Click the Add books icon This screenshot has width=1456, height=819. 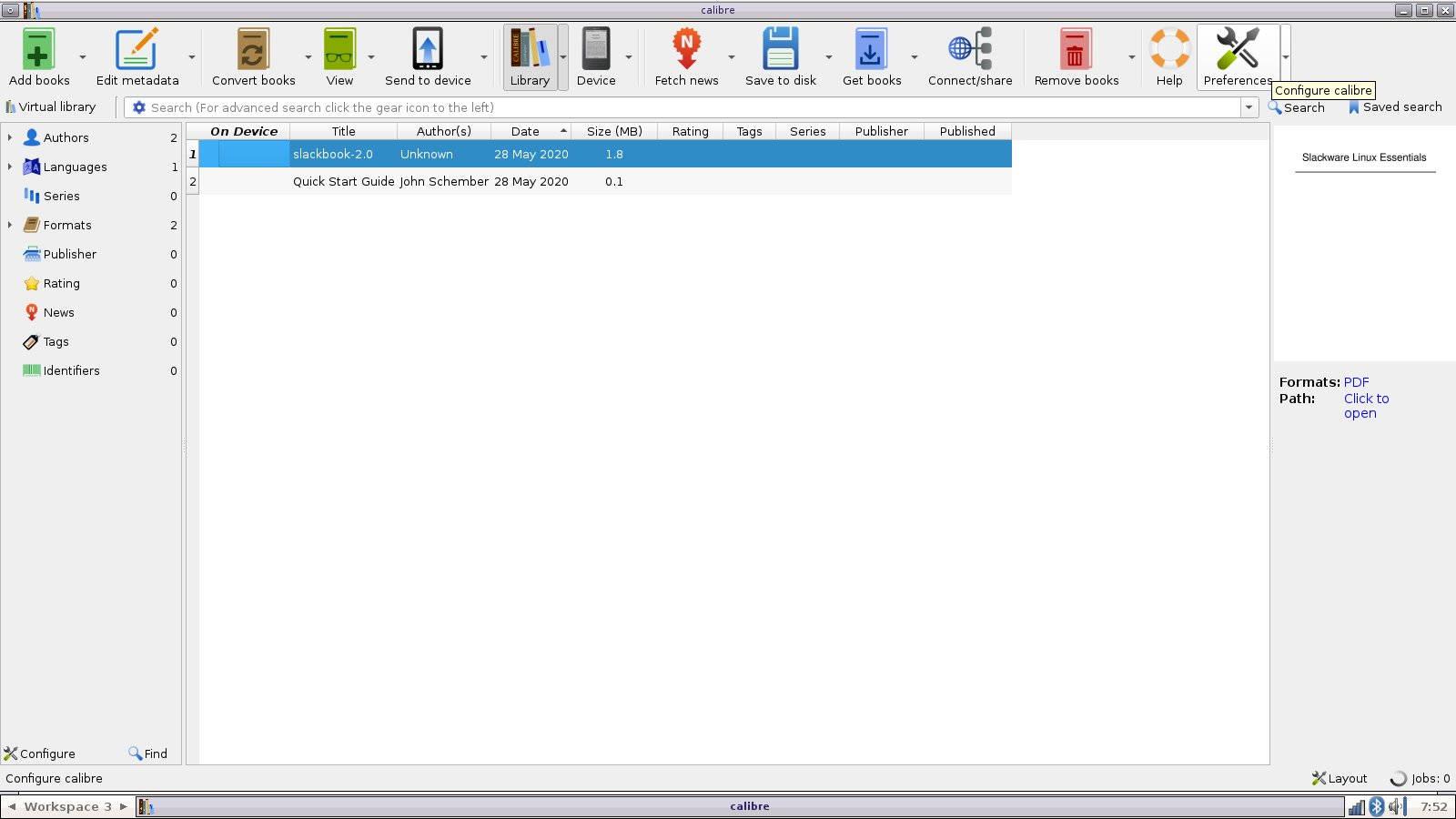[38, 50]
